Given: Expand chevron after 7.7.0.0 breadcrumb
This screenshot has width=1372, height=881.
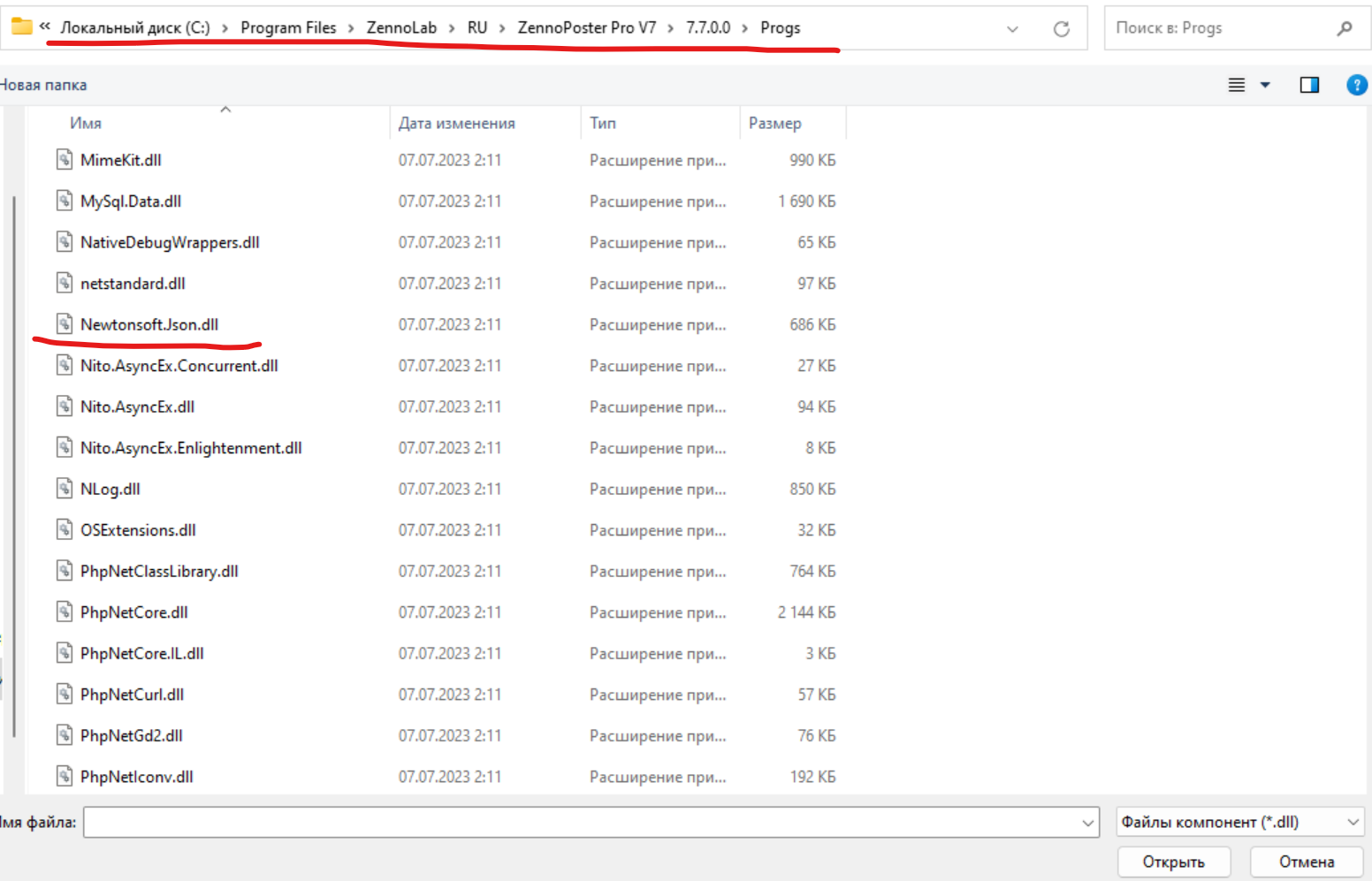Looking at the screenshot, I should tap(745, 28).
